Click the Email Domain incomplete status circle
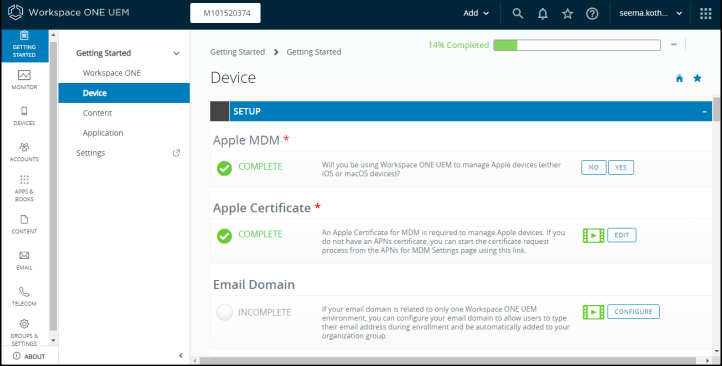This screenshot has width=722, height=366. tap(224, 312)
